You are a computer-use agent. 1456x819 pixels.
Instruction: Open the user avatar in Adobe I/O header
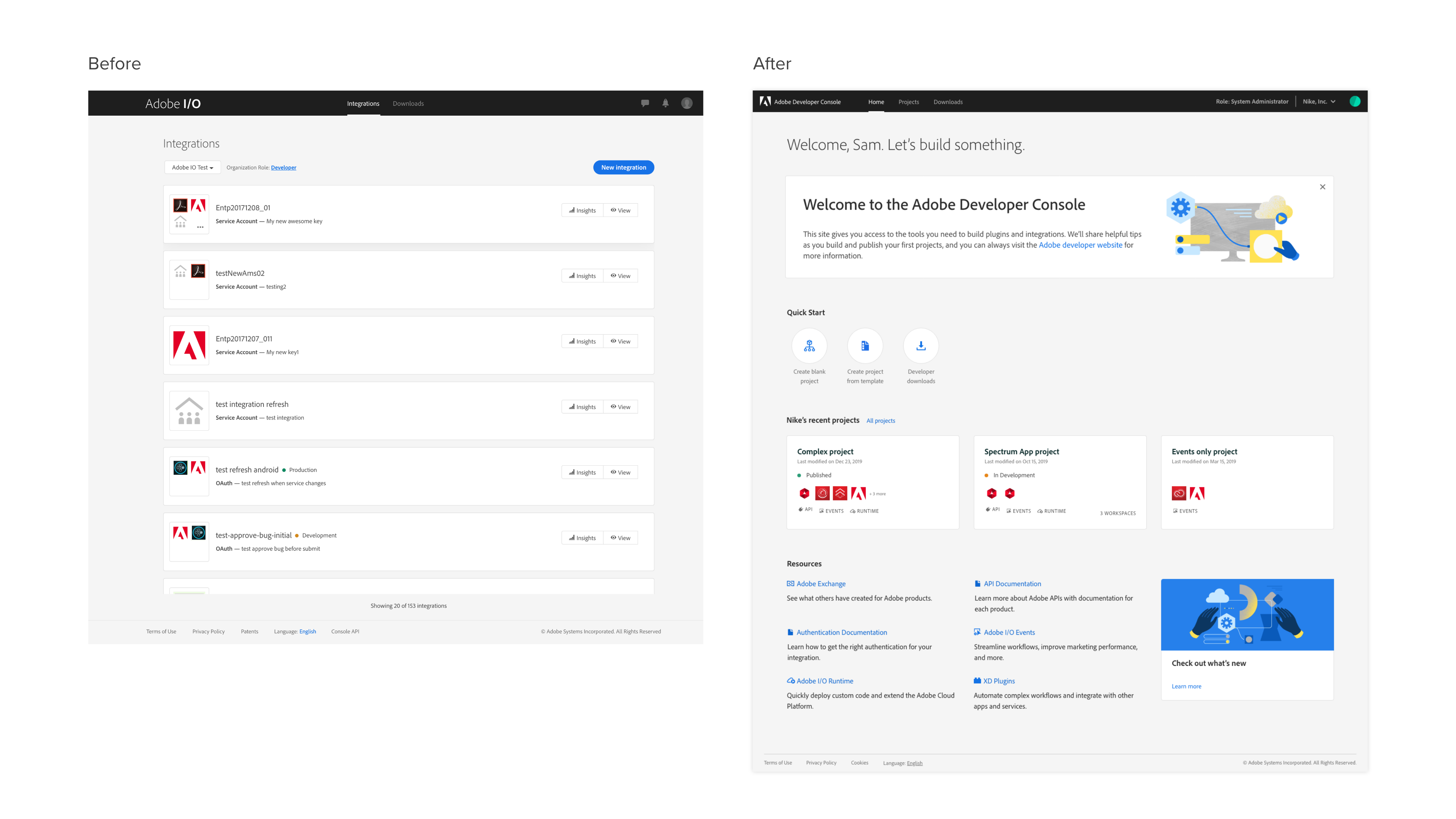(687, 103)
